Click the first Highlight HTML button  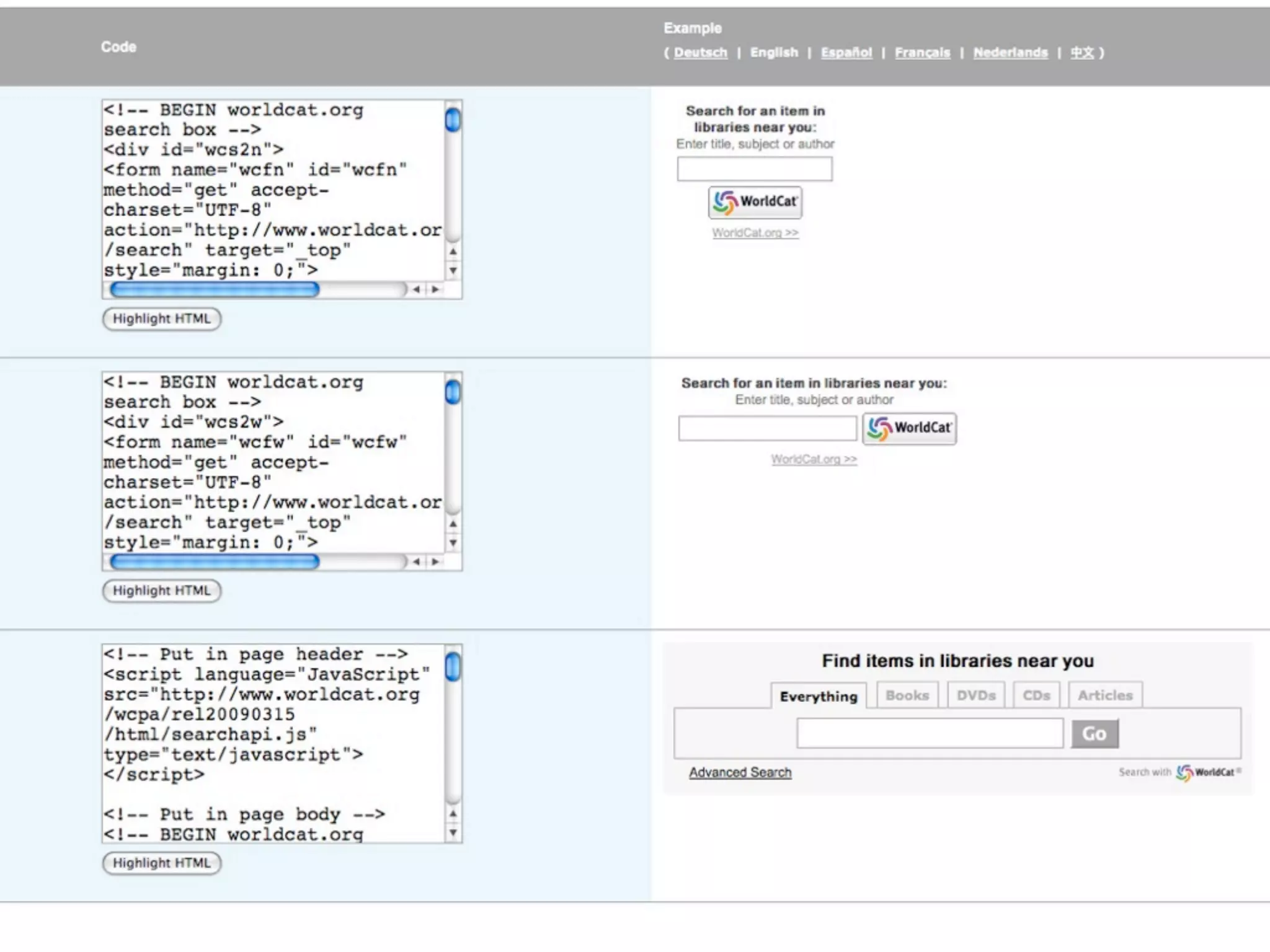click(x=161, y=319)
